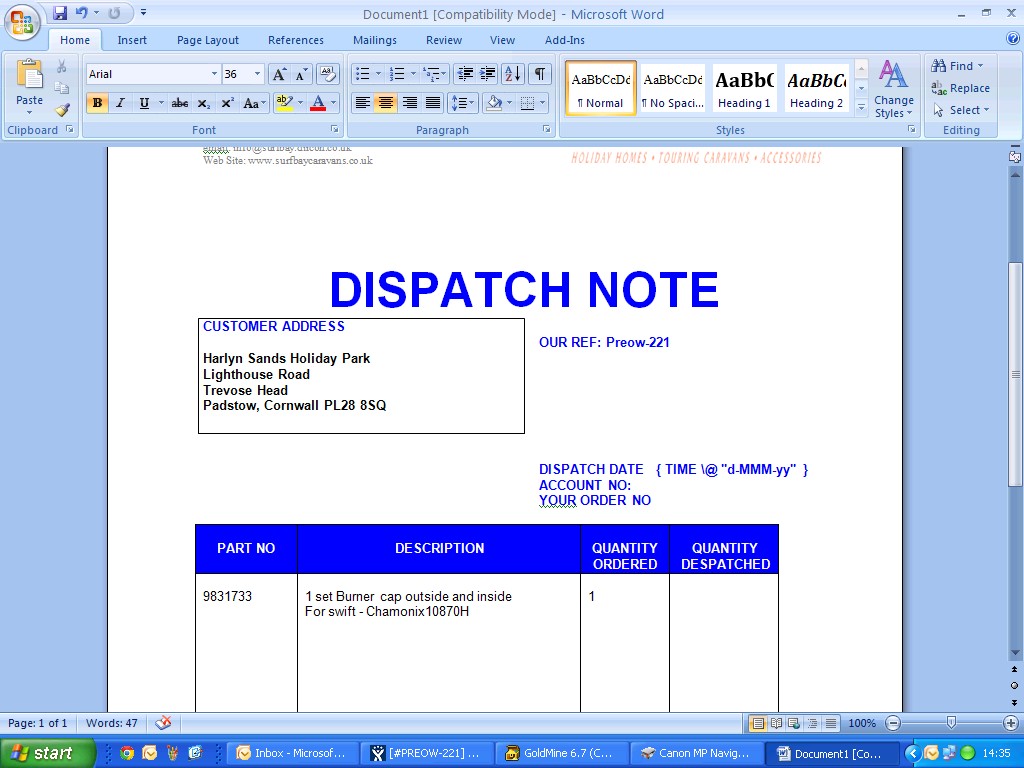1024x768 pixels.
Task: Switch to the Mailings tab
Action: (375, 40)
